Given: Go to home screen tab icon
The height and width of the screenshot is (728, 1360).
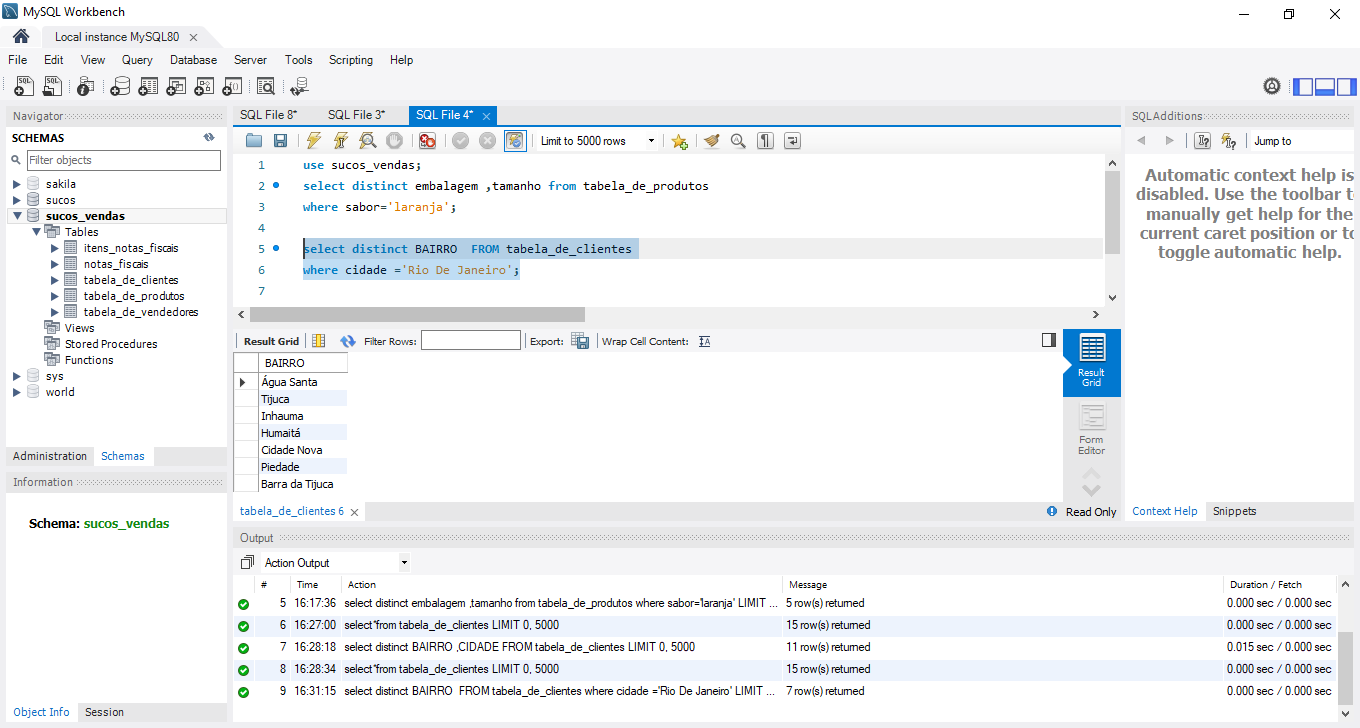Looking at the screenshot, I should [x=20, y=36].
